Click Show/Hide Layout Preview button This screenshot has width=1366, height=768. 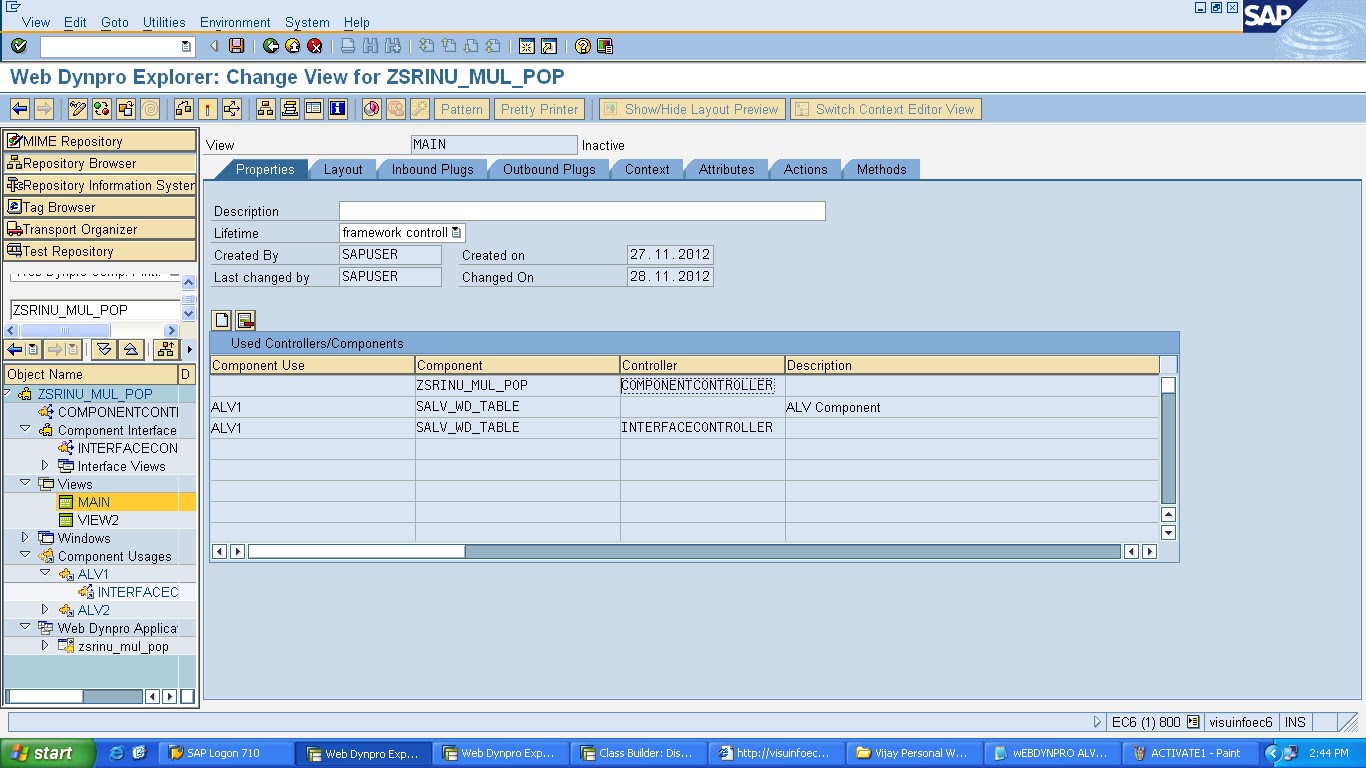[x=692, y=109]
